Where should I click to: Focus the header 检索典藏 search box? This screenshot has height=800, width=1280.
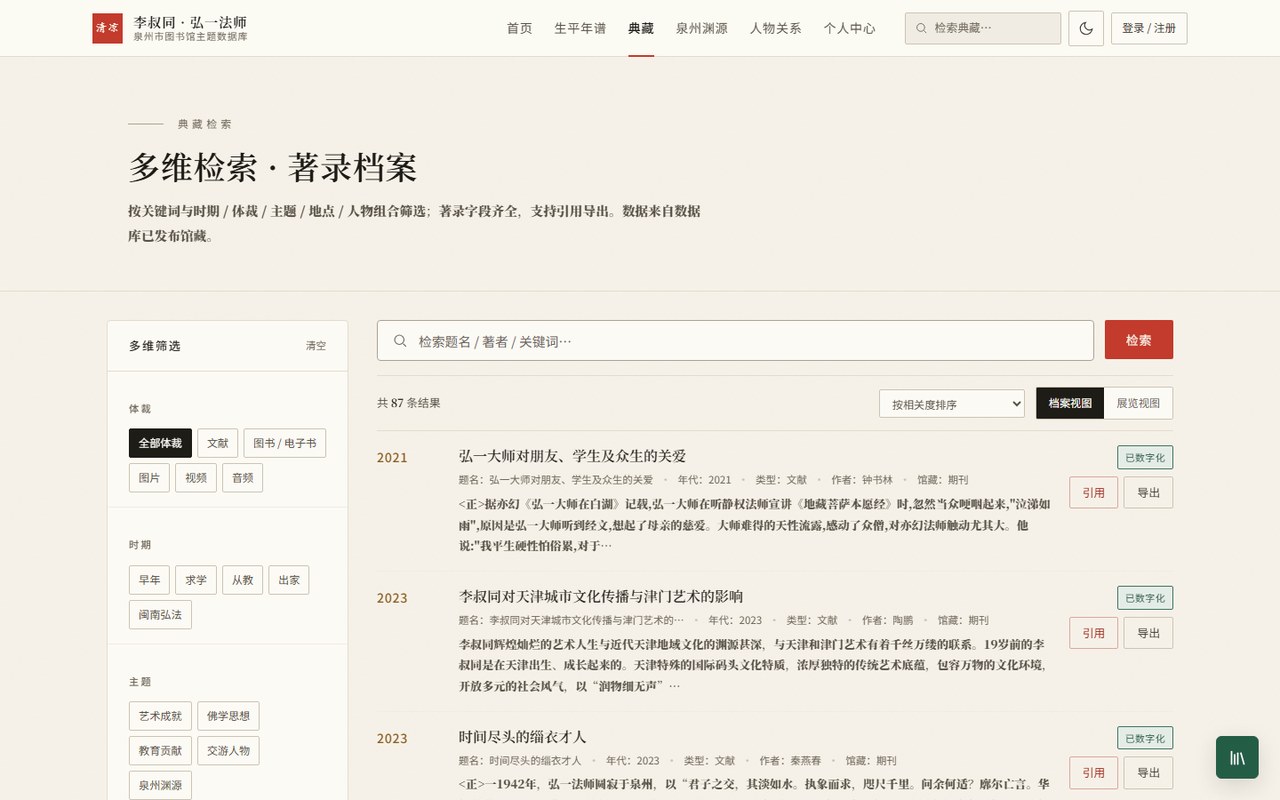pos(983,28)
